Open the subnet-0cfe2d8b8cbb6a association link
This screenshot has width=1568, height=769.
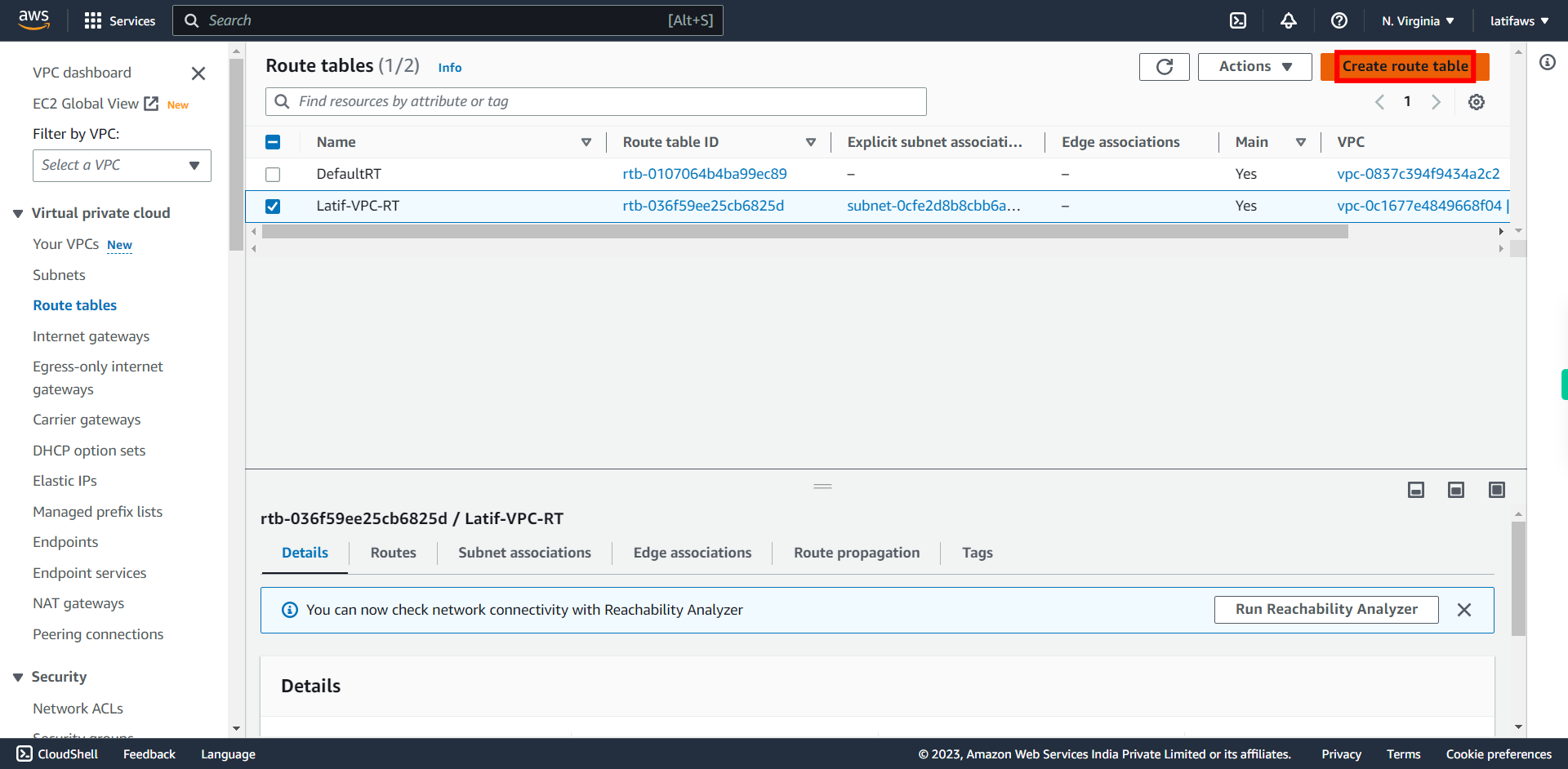933,206
